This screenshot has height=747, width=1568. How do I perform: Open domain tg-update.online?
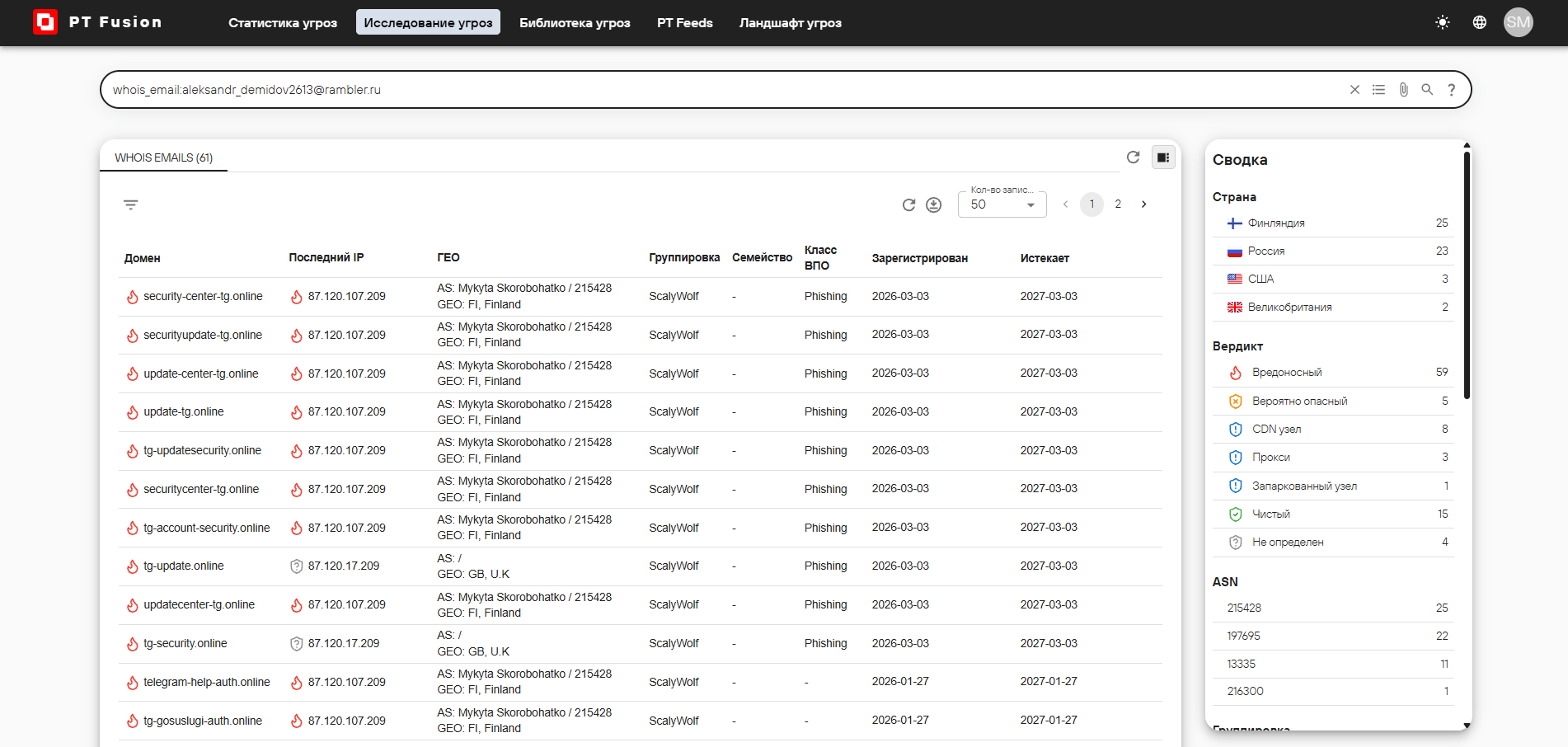pos(184,566)
